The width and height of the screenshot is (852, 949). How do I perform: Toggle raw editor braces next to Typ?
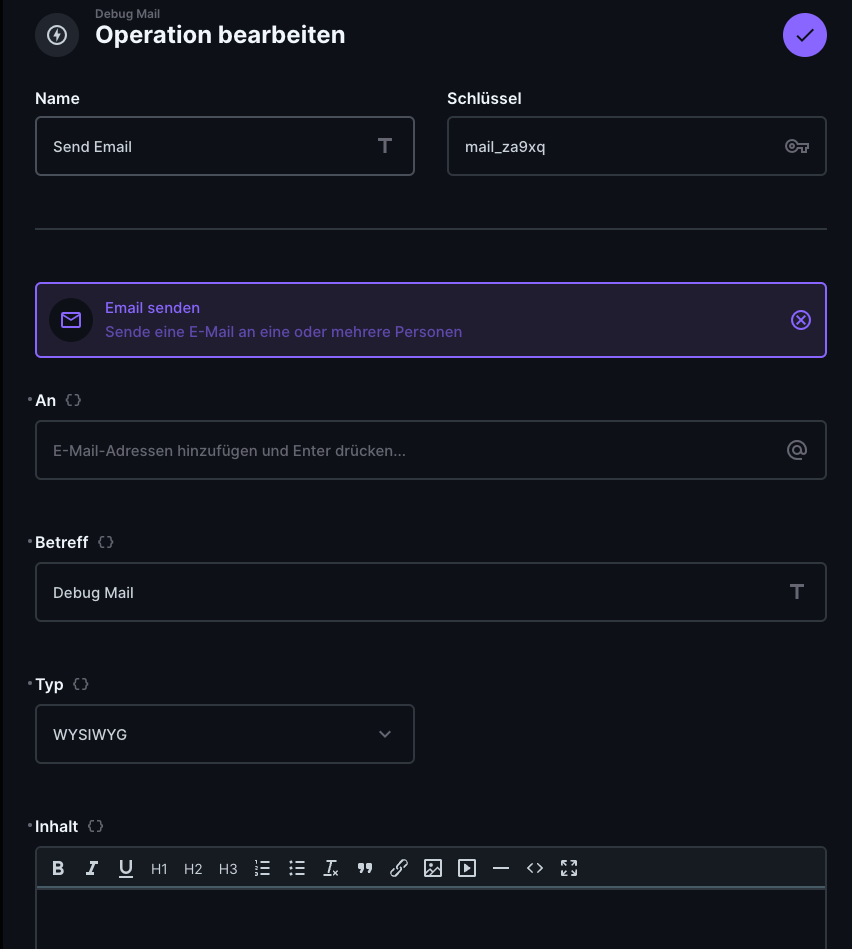coord(80,684)
